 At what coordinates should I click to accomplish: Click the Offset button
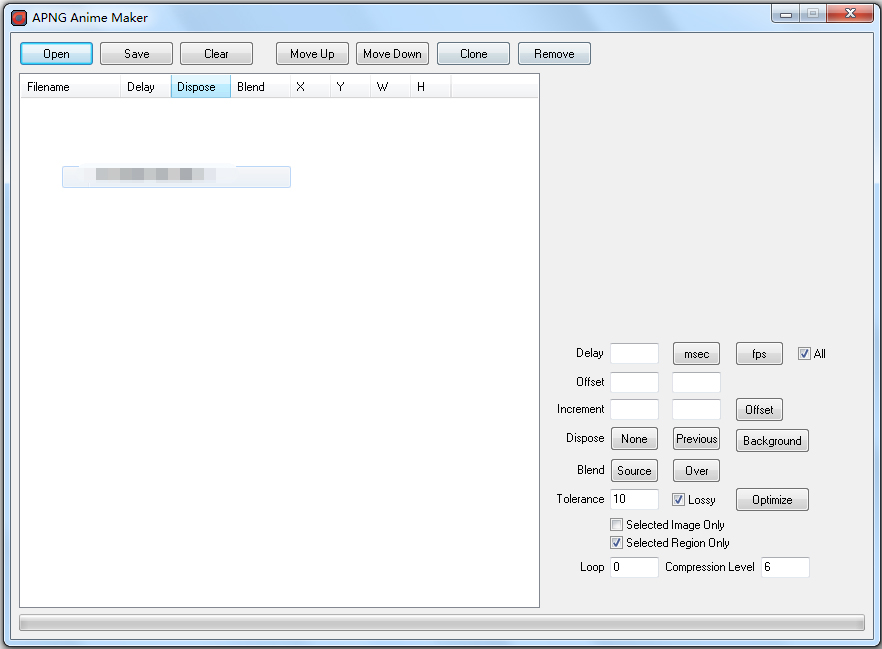click(x=759, y=409)
